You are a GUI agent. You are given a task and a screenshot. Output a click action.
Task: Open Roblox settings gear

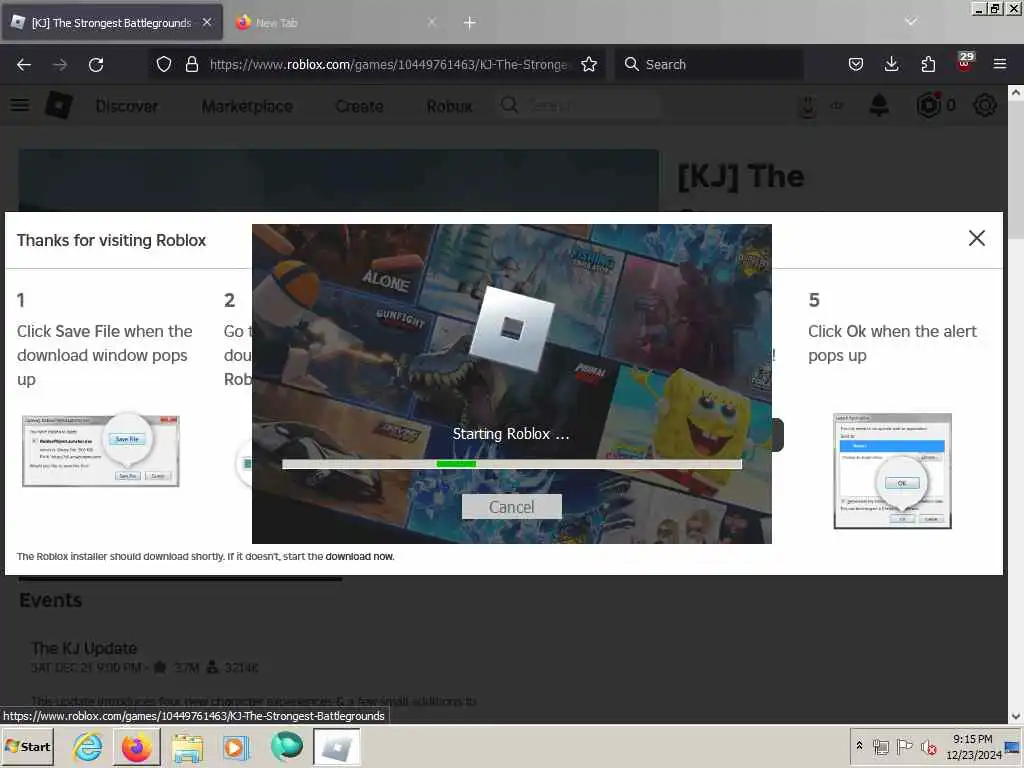985,105
